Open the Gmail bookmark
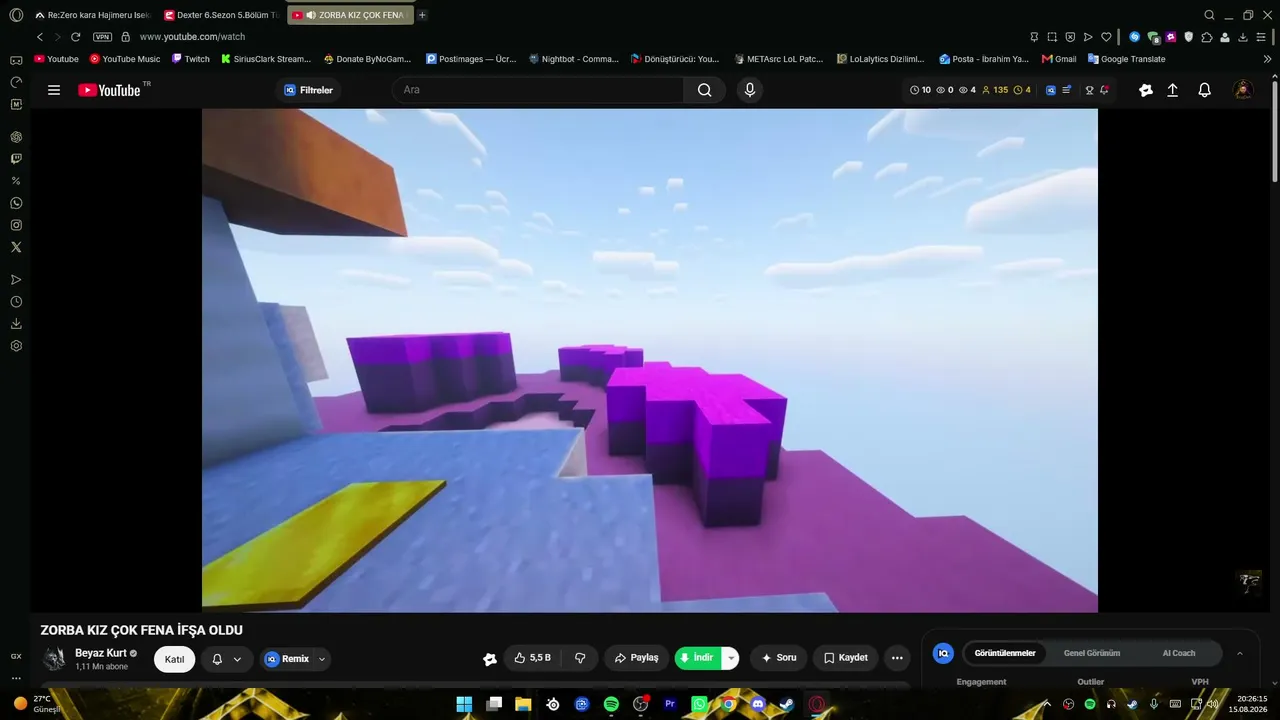This screenshot has height=720, width=1280. (x=1059, y=59)
